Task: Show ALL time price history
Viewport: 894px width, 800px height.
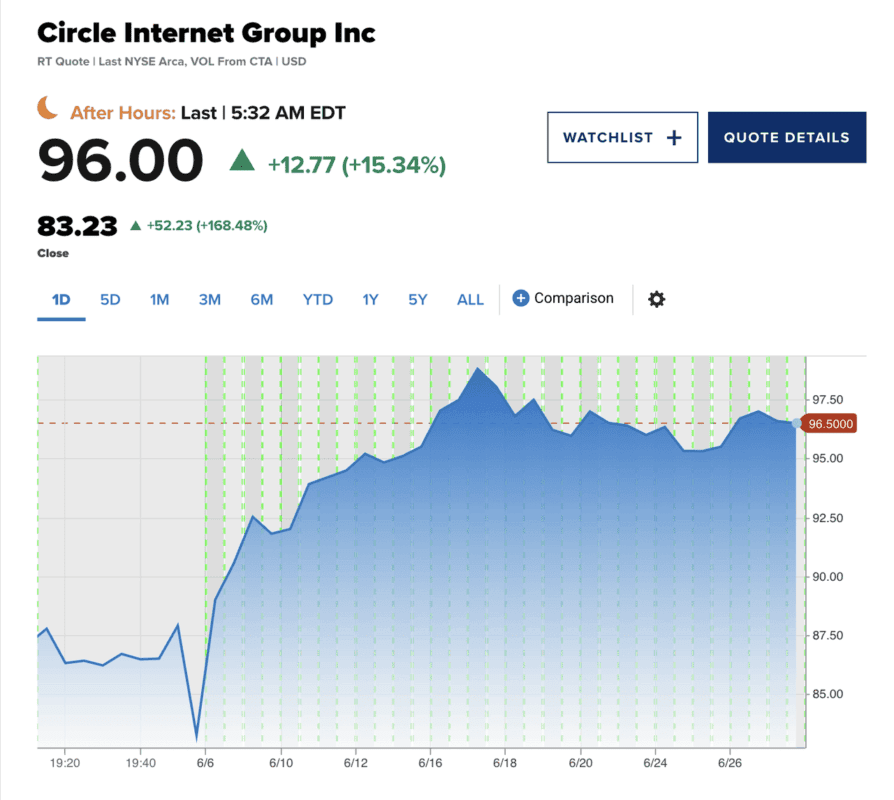Action: 470,299
